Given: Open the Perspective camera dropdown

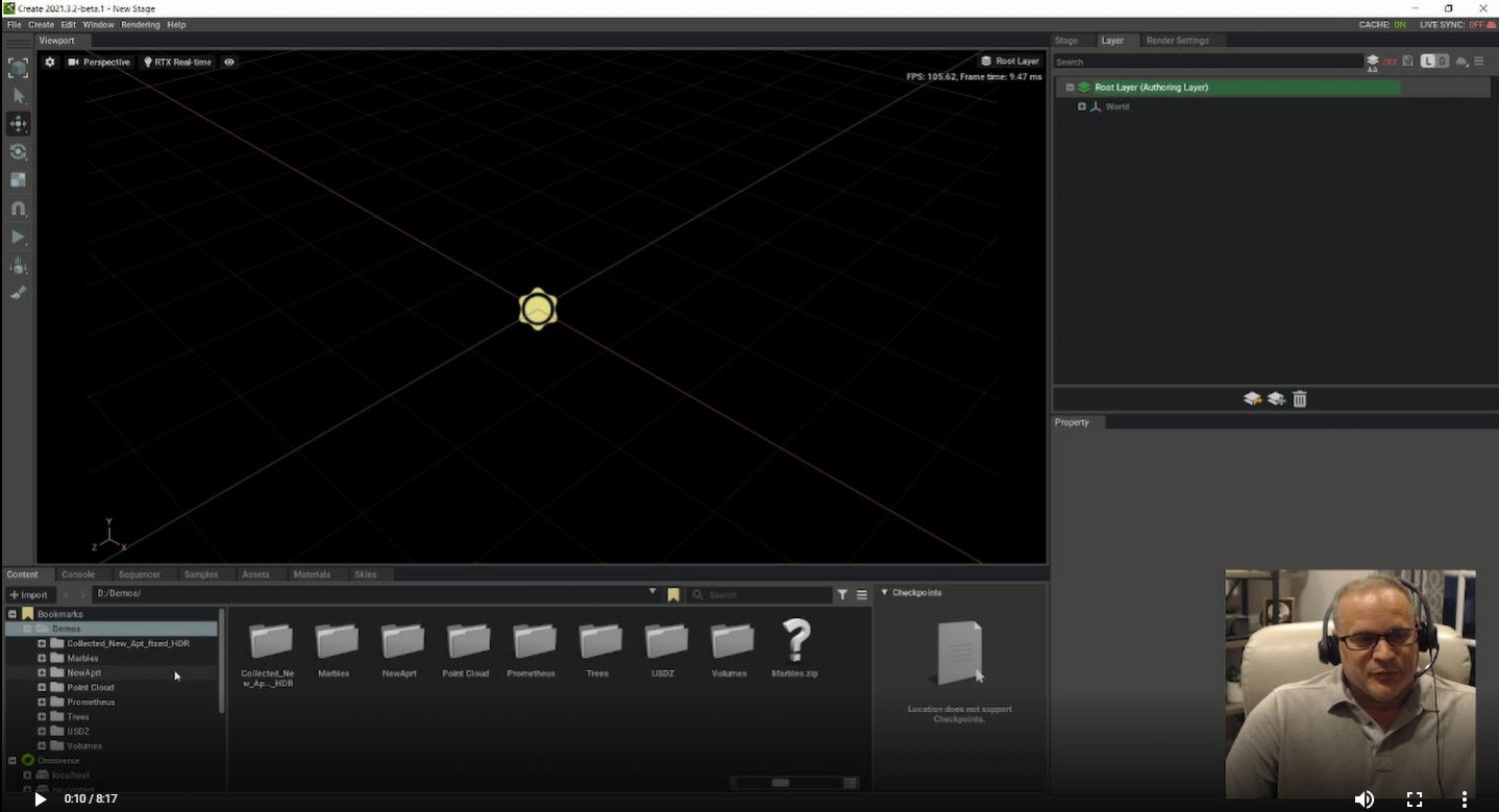Looking at the screenshot, I should tap(99, 62).
